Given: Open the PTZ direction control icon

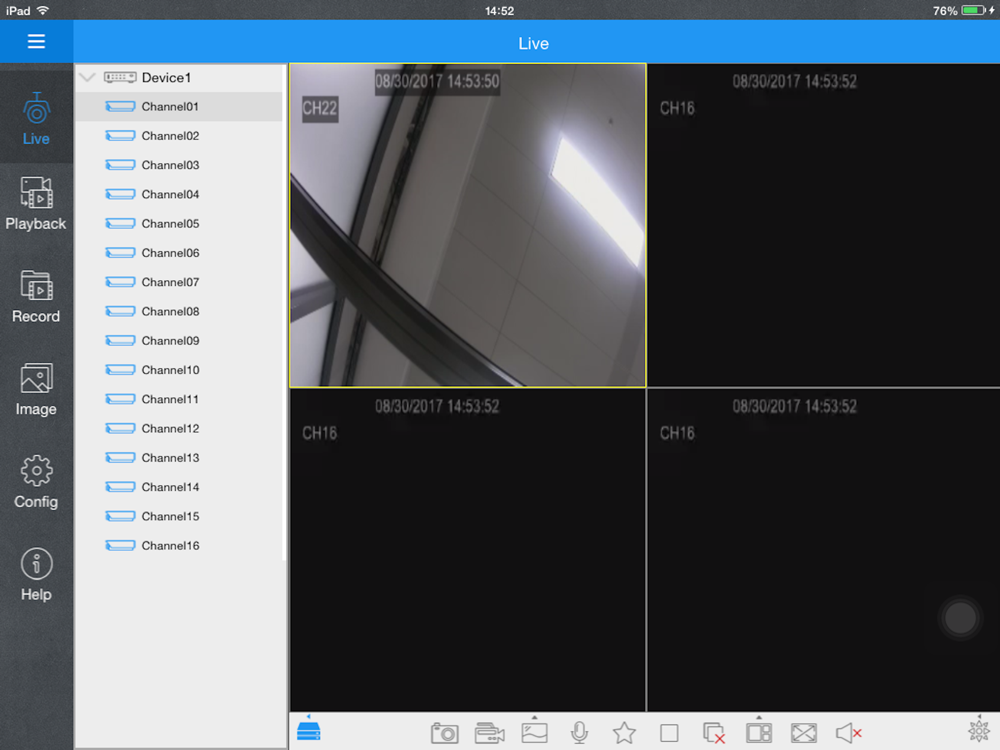Looking at the screenshot, I should 979,731.
